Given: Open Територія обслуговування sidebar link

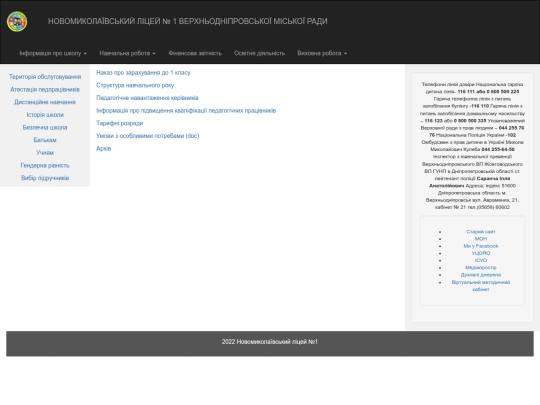Looking at the screenshot, I should coord(45,77).
